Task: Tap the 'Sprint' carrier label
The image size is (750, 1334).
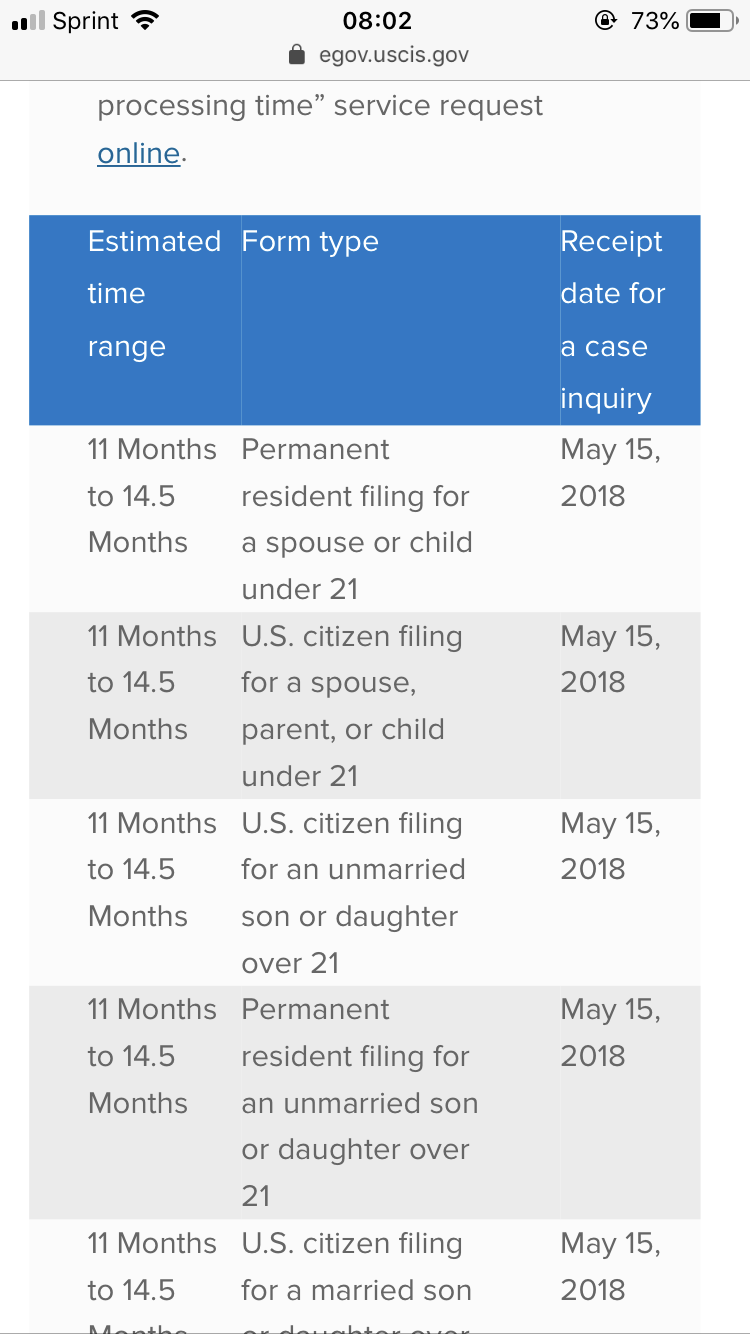Action: [x=87, y=21]
